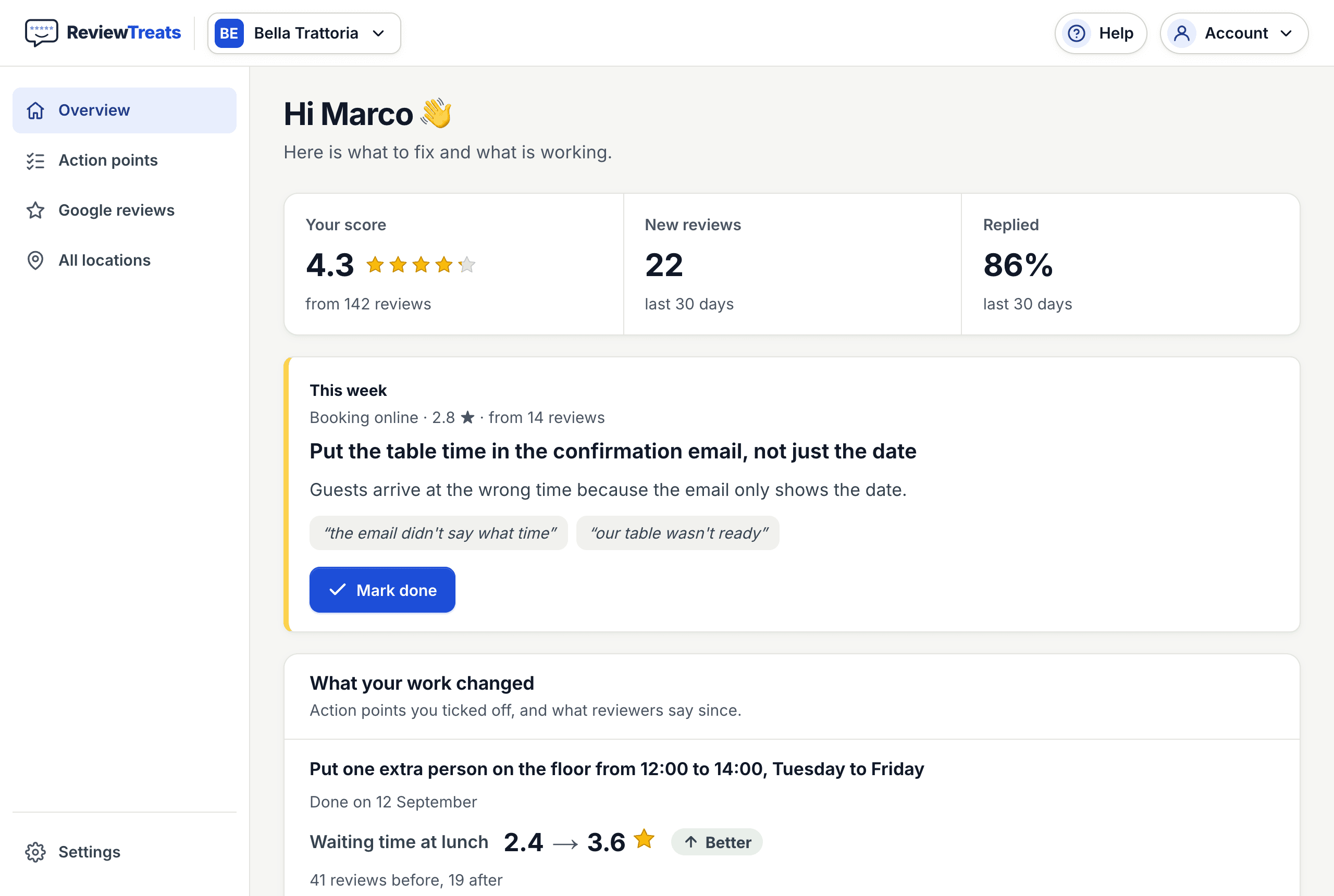Click the Mark done button

(382, 590)
